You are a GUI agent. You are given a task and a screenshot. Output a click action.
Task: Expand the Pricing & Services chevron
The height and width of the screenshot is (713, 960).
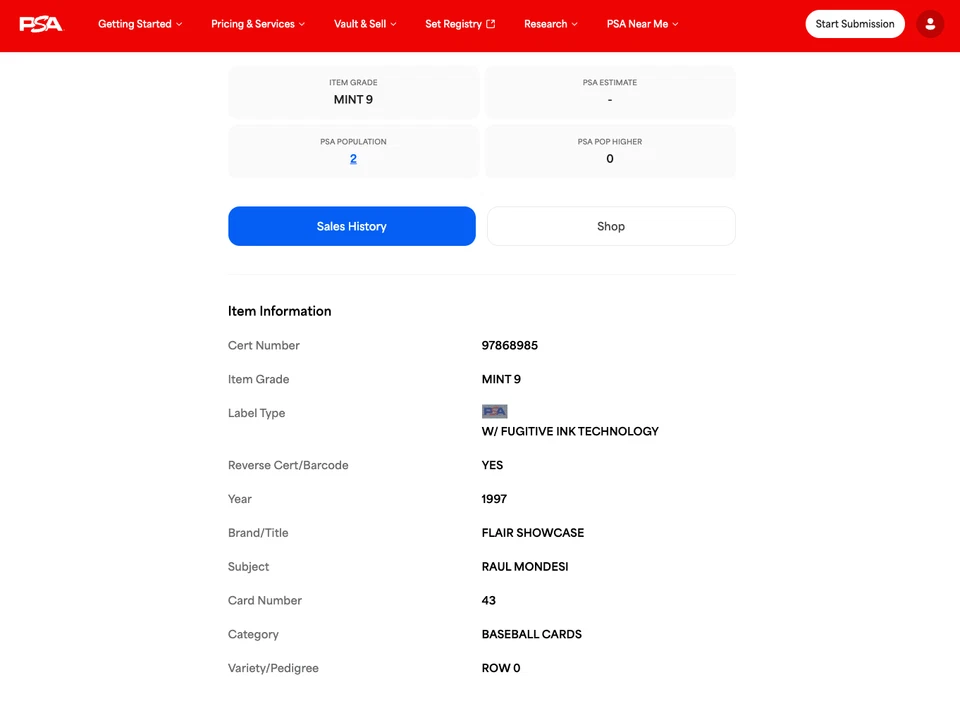point(302,24)
